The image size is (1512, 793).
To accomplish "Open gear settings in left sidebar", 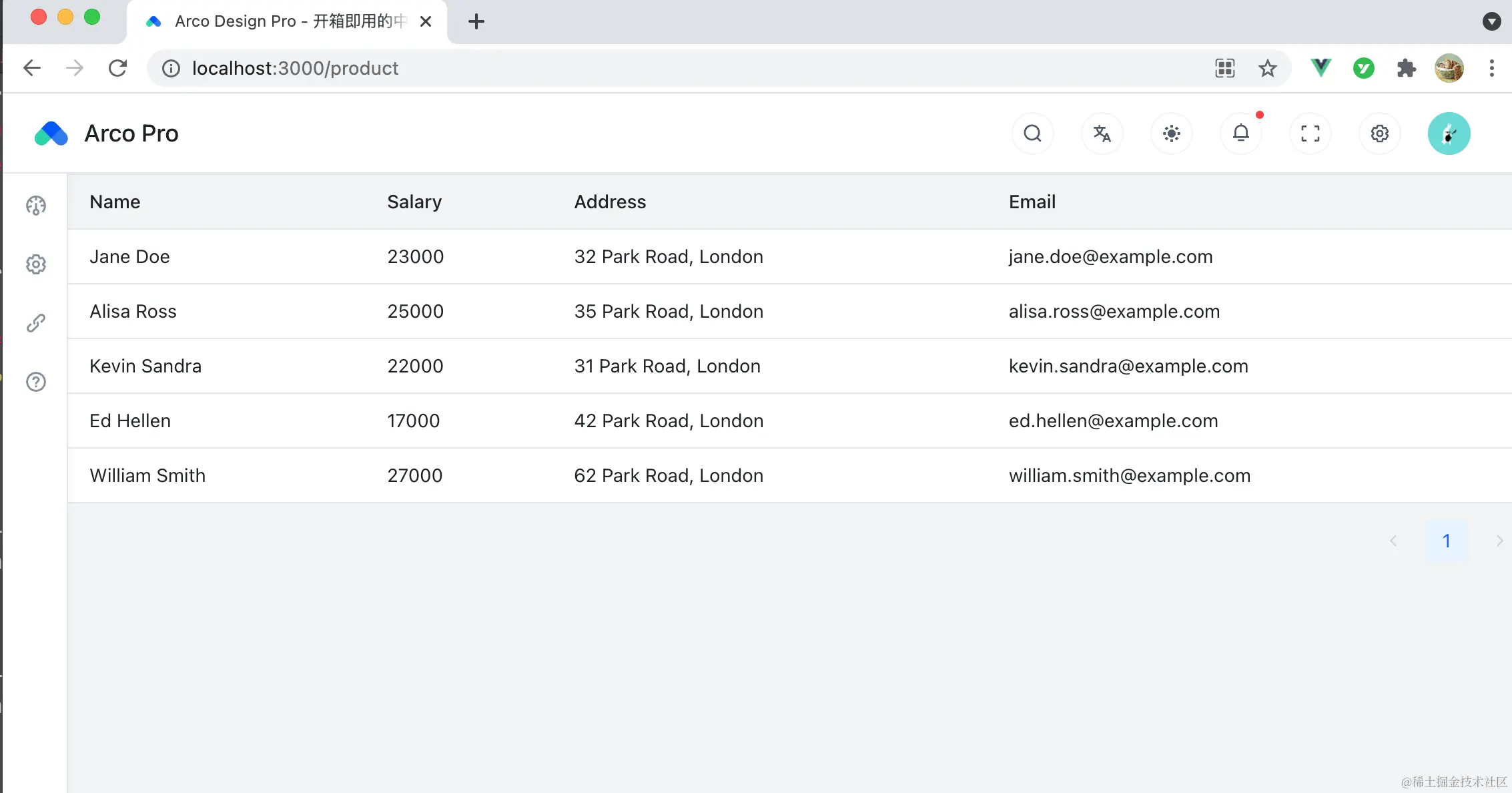I will [x=36, y=264].
